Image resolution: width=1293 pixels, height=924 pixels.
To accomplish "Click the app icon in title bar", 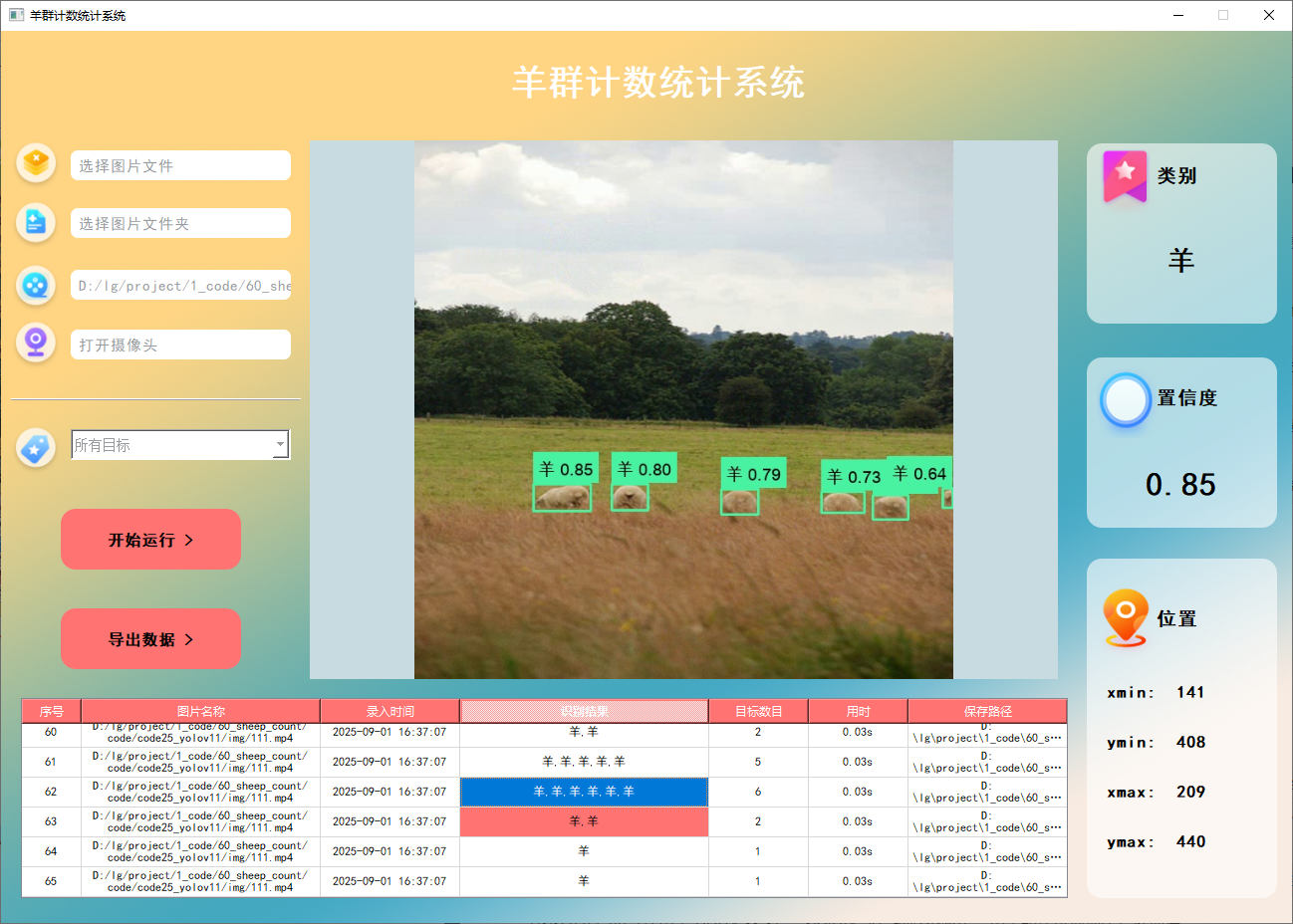I will pyautogui.click(x=16, y=15).
